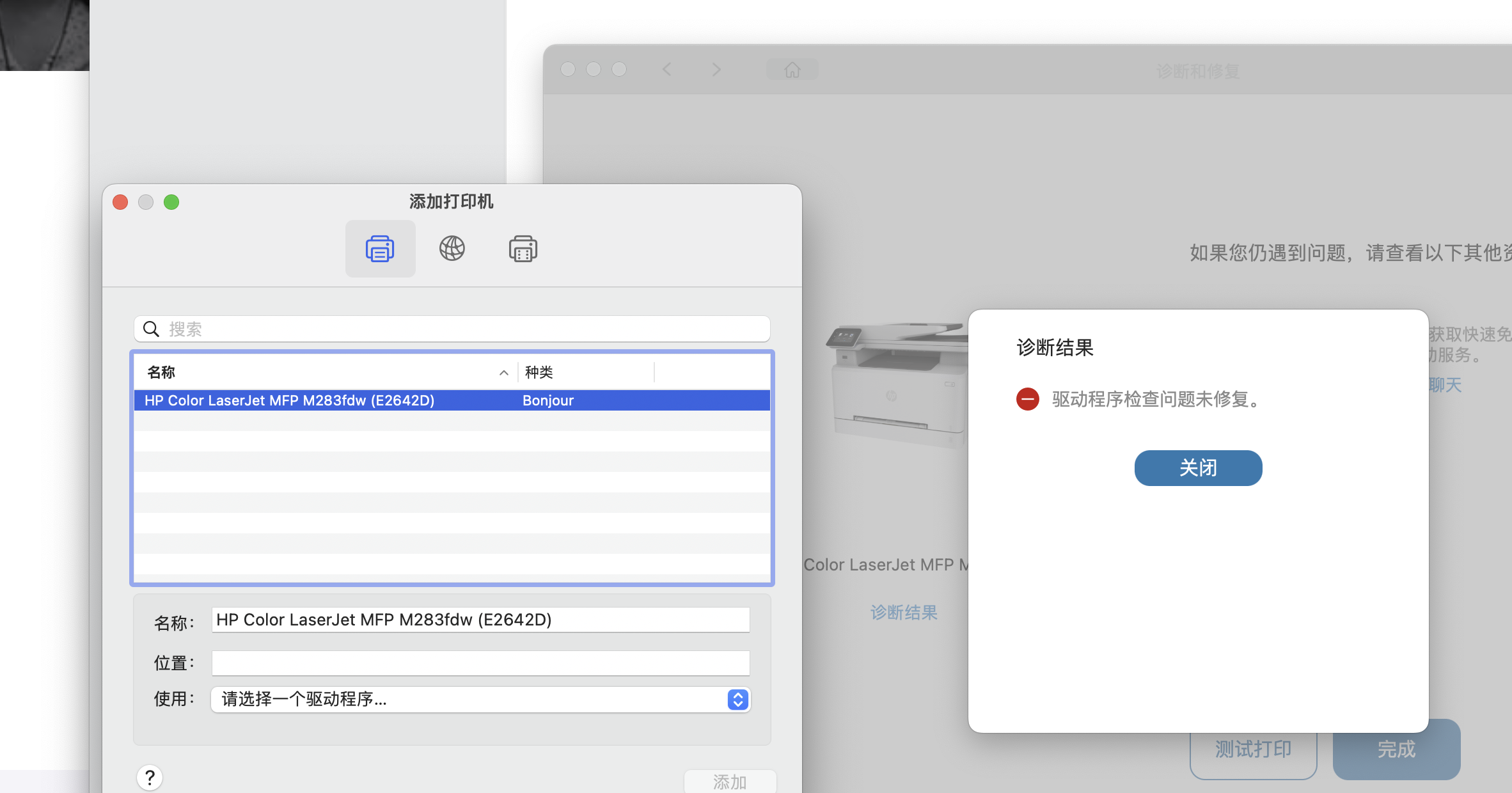Click into the 搜索 search field
The width and height of the screenshot is (1512, 793).
461,329
